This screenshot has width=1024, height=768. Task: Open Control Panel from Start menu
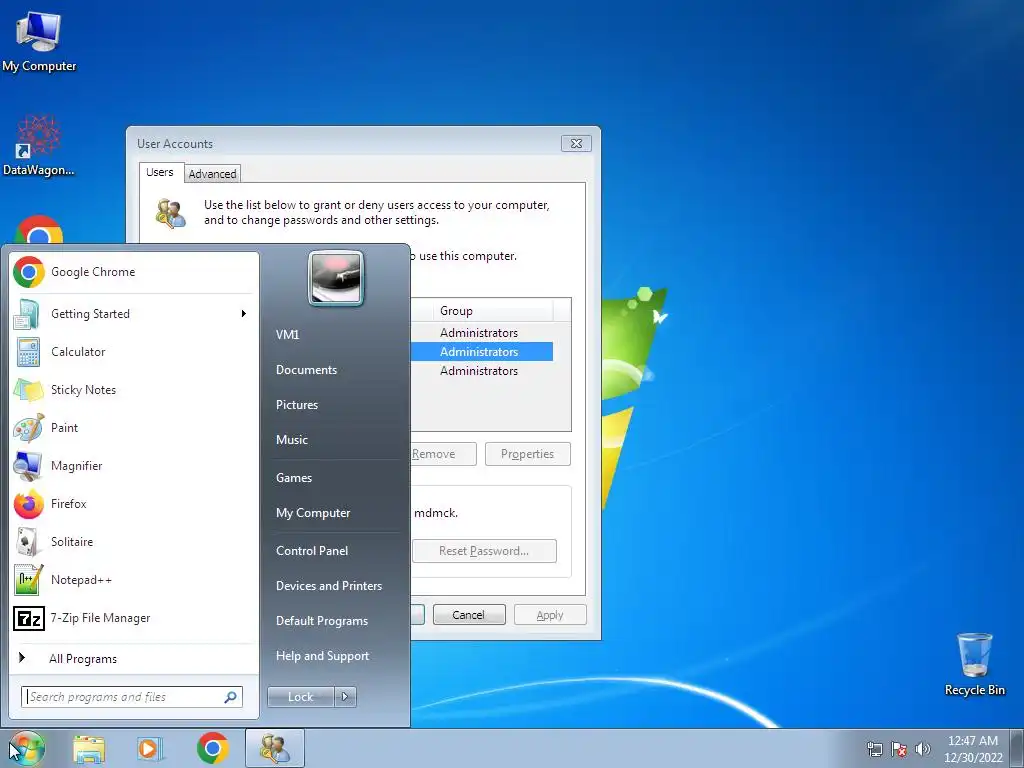312,551
